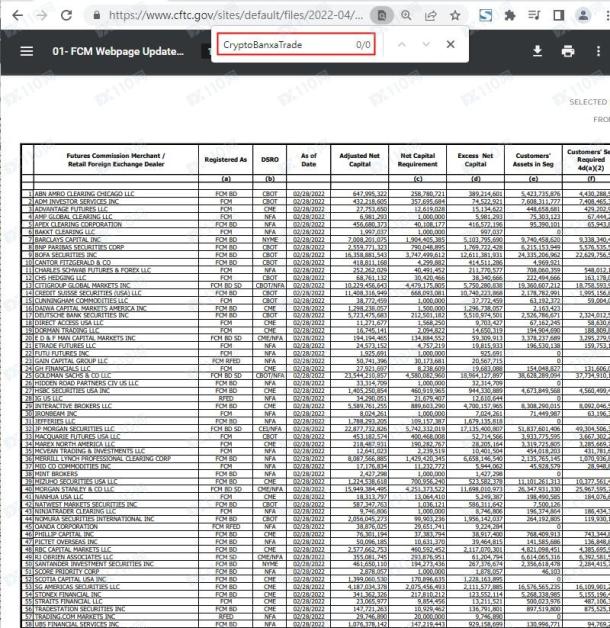Go back to the previous page

(18, 16)
